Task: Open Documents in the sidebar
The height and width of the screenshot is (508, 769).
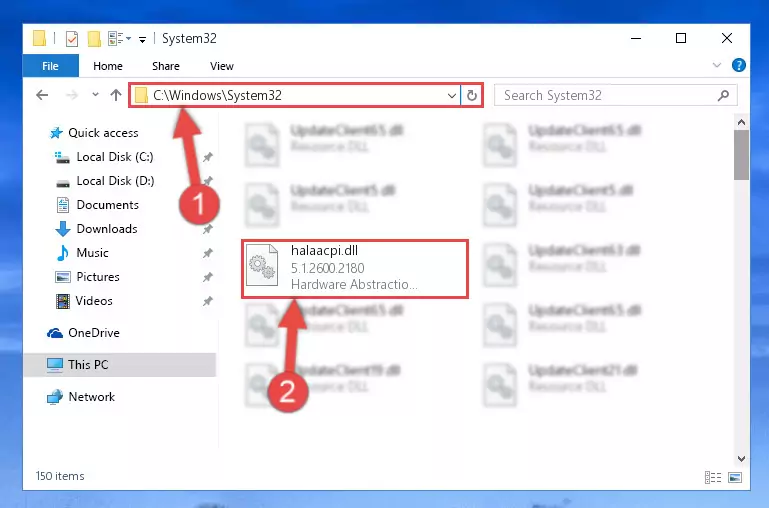Action: pyautogui.click(x=107, y=204)
